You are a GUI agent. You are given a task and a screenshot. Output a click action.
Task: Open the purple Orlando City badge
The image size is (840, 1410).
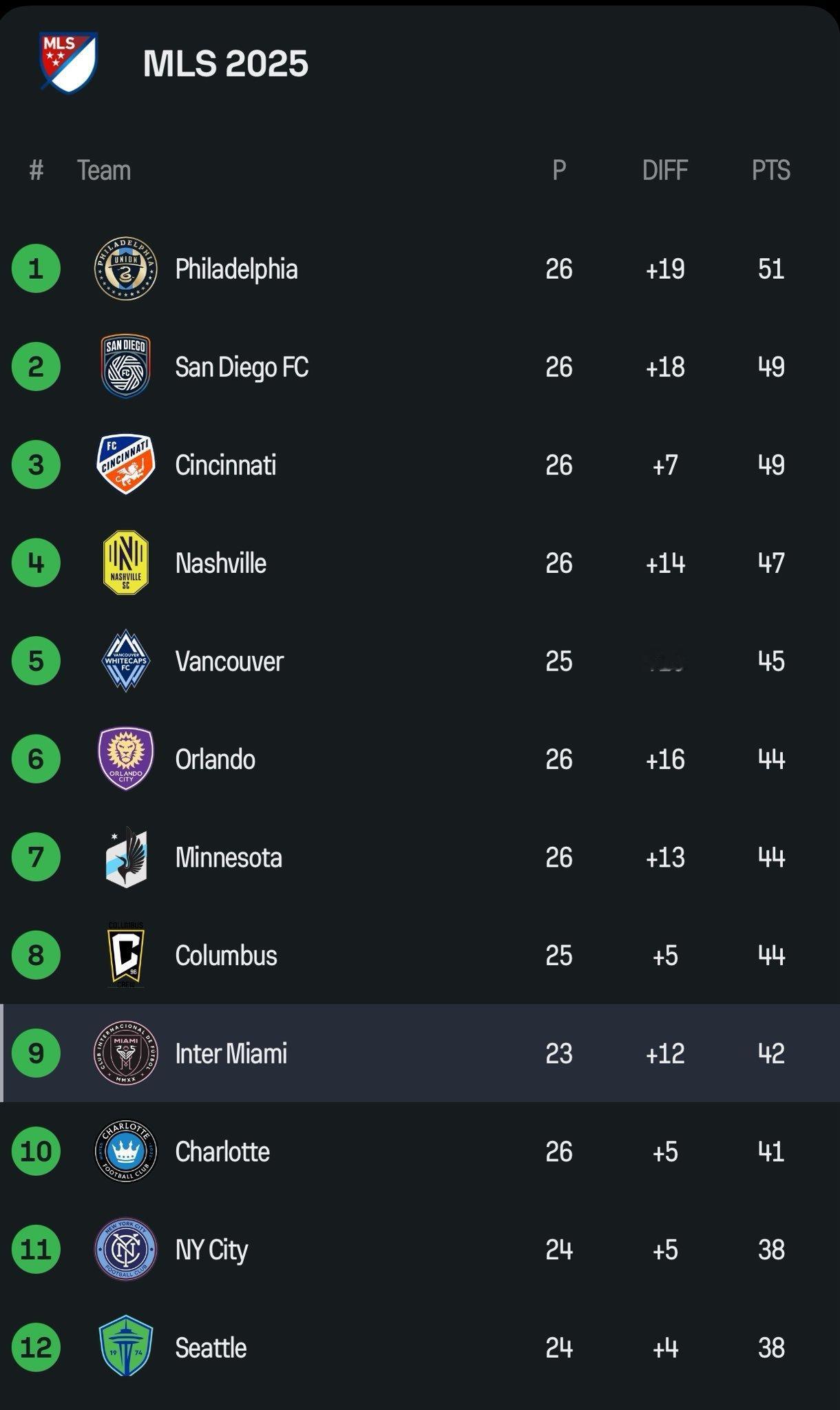click(x=125, y=759)
